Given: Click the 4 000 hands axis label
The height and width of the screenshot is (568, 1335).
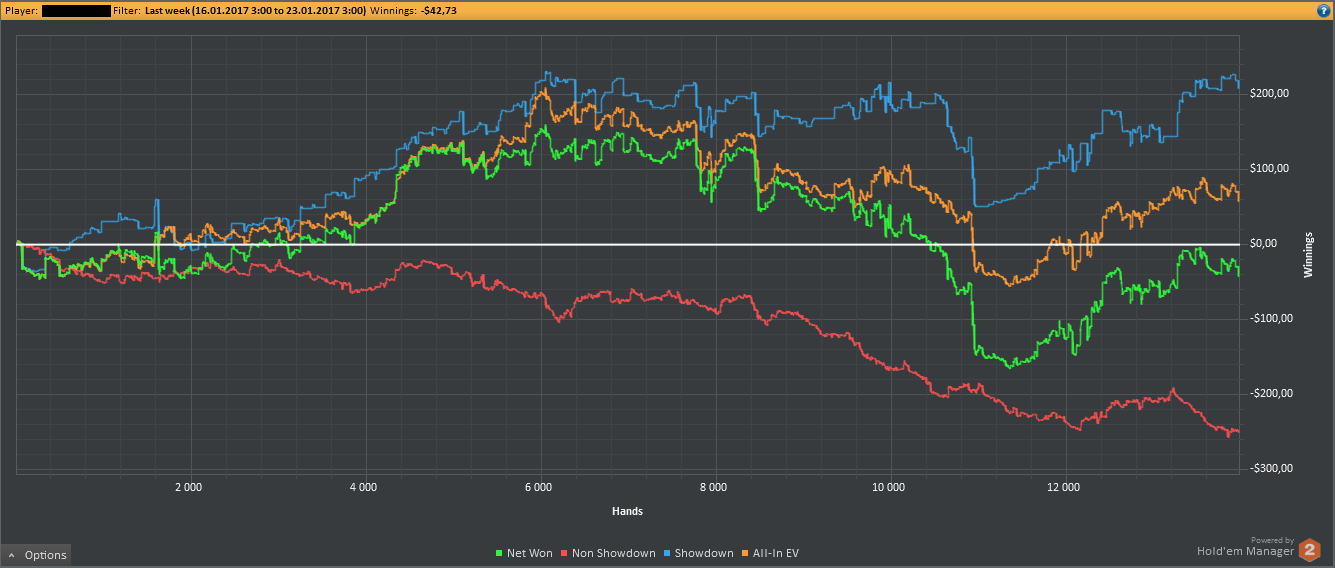Looking at the screenshot, I should click(363, 488).
